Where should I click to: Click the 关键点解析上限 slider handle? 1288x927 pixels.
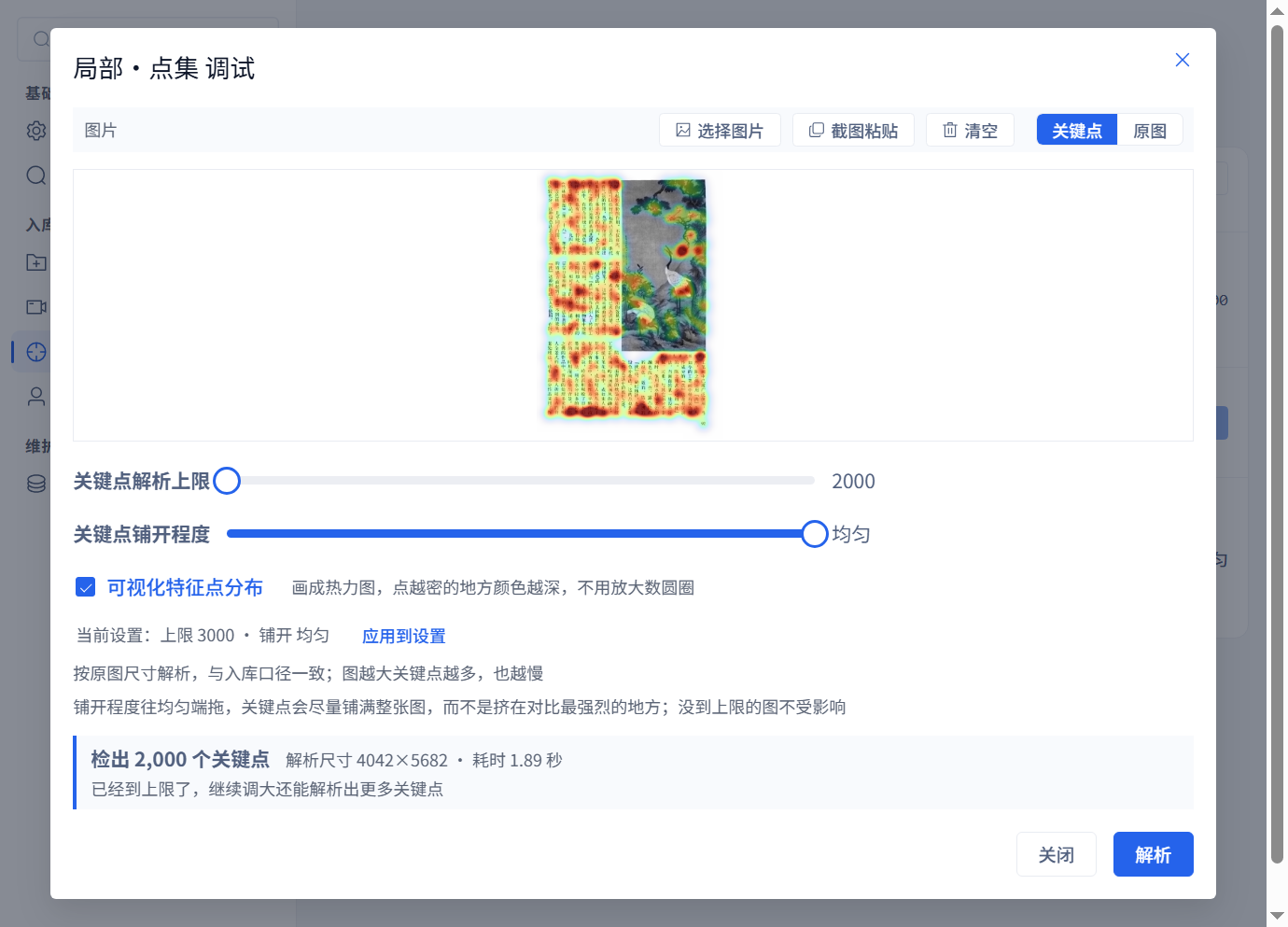tap(227, 481)
